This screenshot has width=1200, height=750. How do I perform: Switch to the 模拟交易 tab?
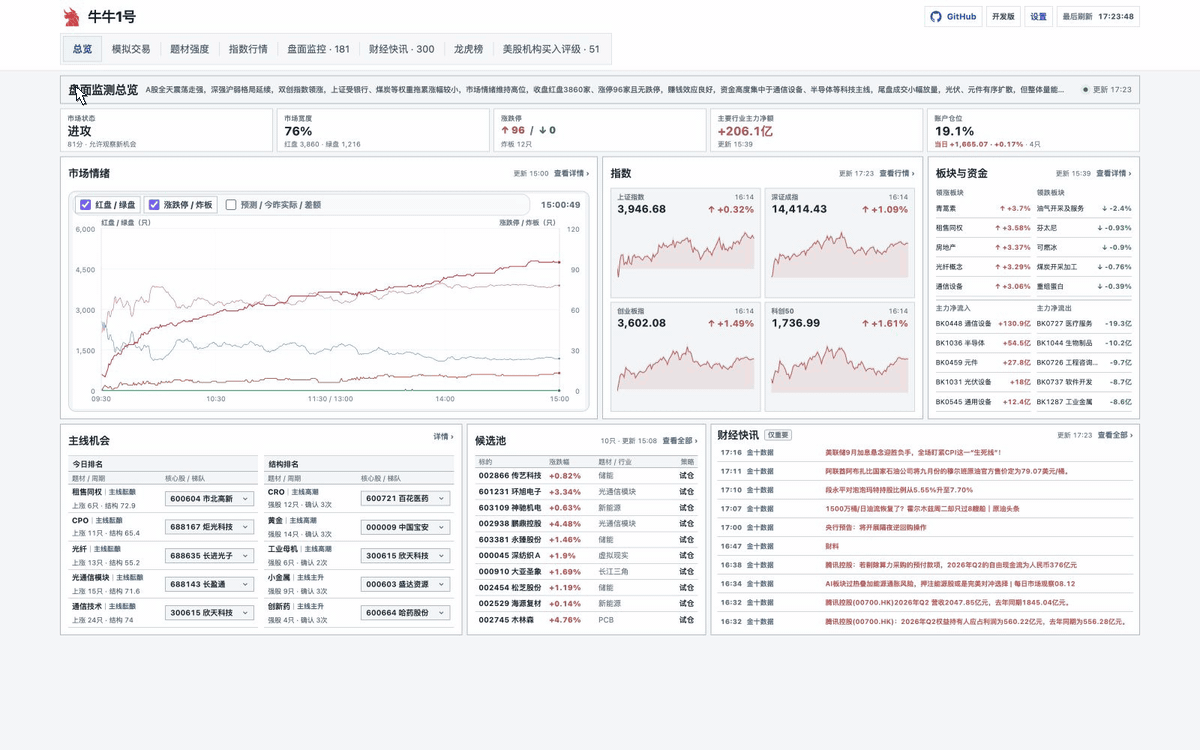[x=131, y=48]
